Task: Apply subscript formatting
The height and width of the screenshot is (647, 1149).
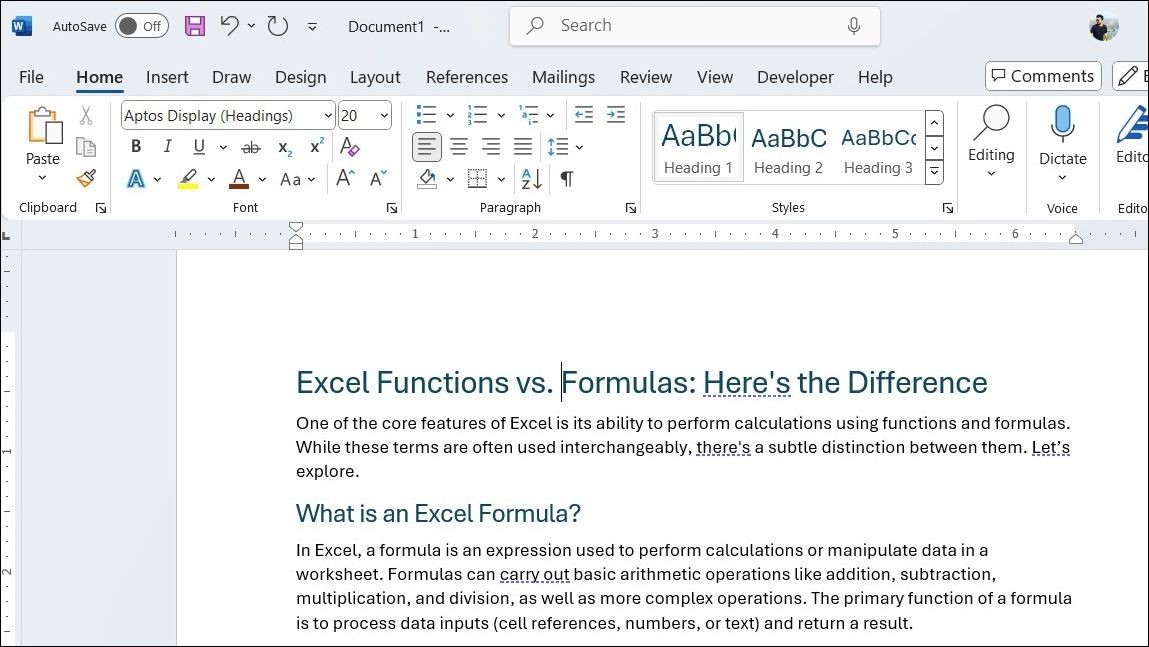Action: tap(285, 147)
